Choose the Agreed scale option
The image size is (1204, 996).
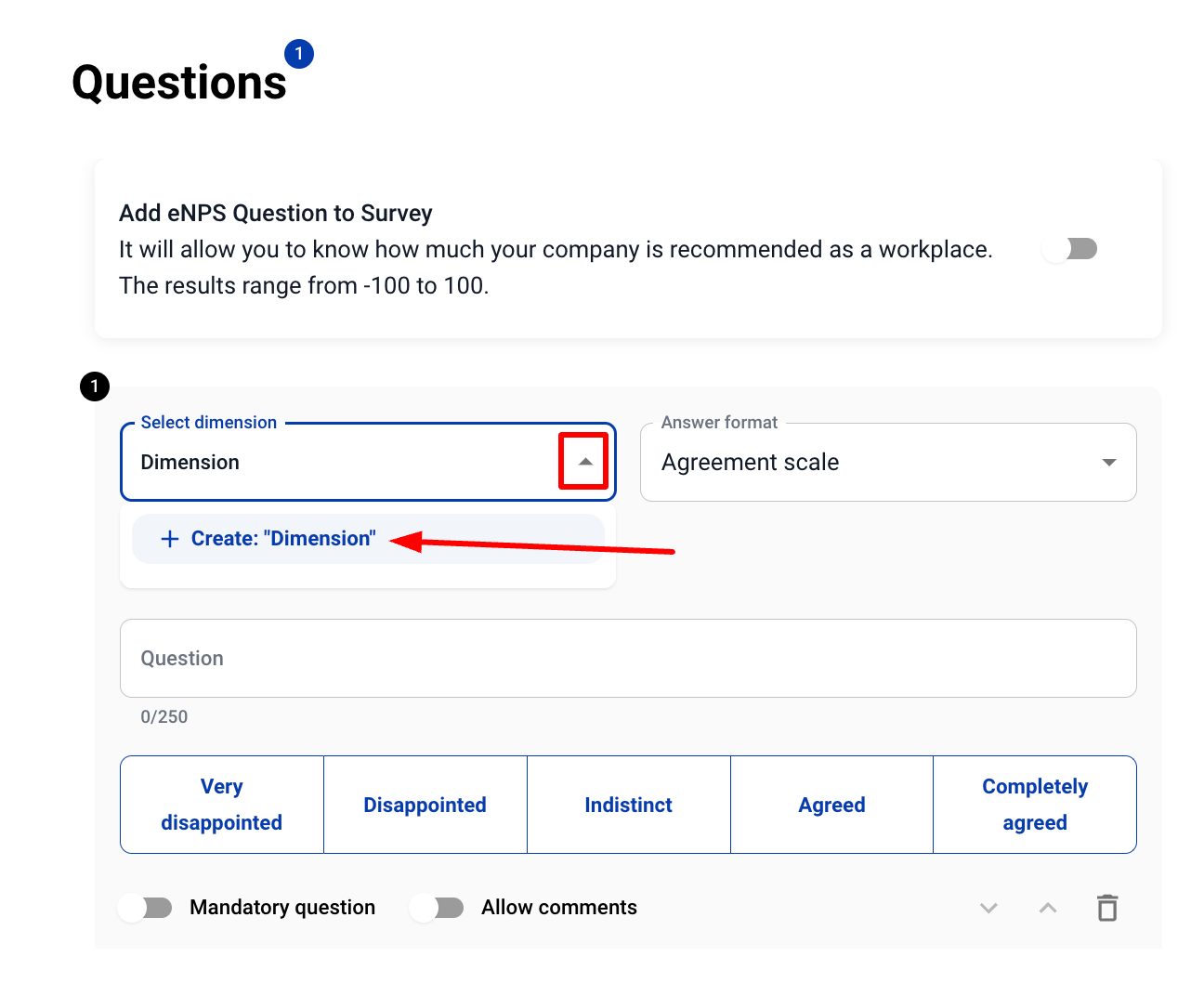(x=831, y=805)
